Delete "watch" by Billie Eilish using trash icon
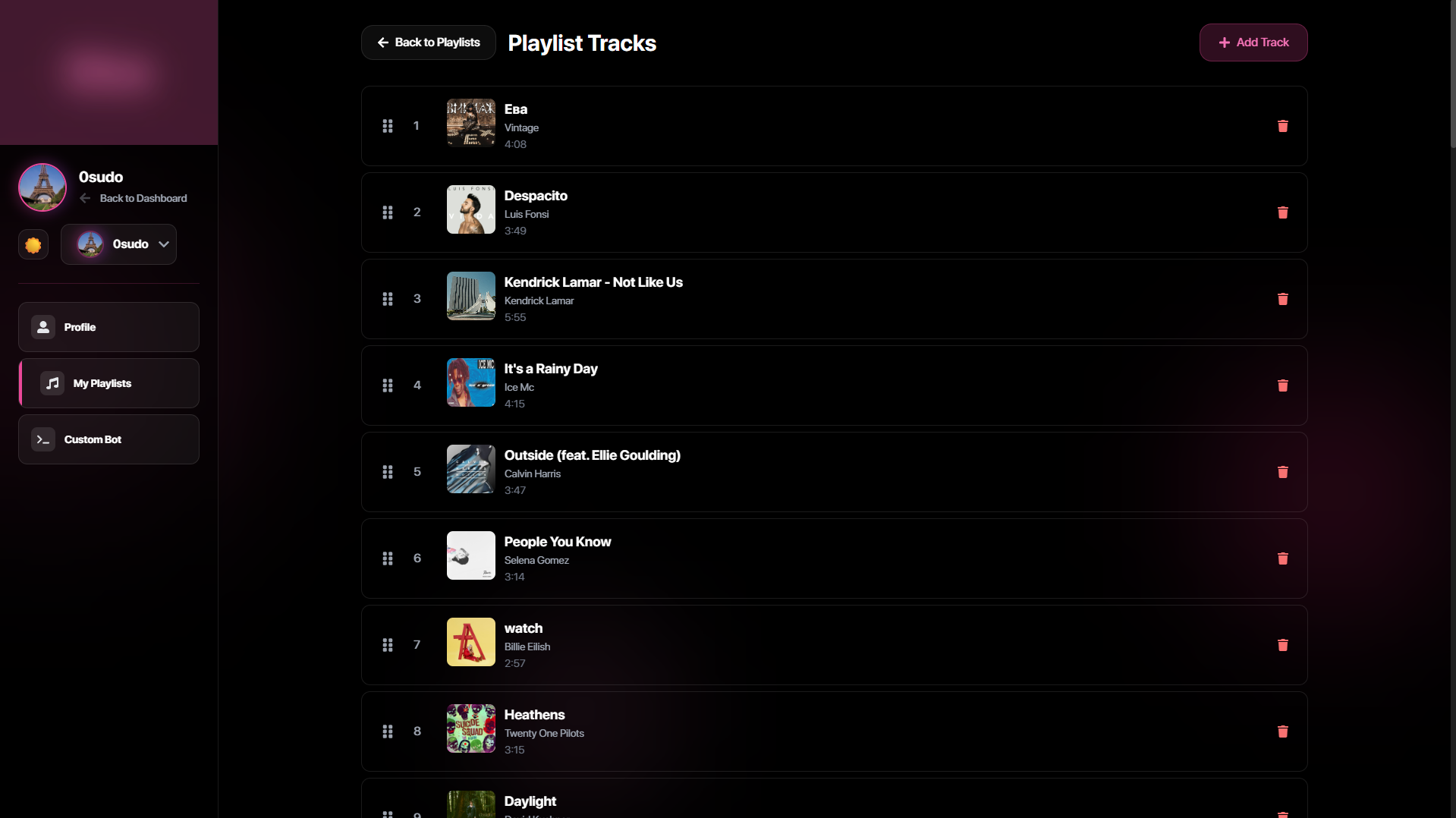This screenshot has height=818, width=1456. tap(1282, 645)
